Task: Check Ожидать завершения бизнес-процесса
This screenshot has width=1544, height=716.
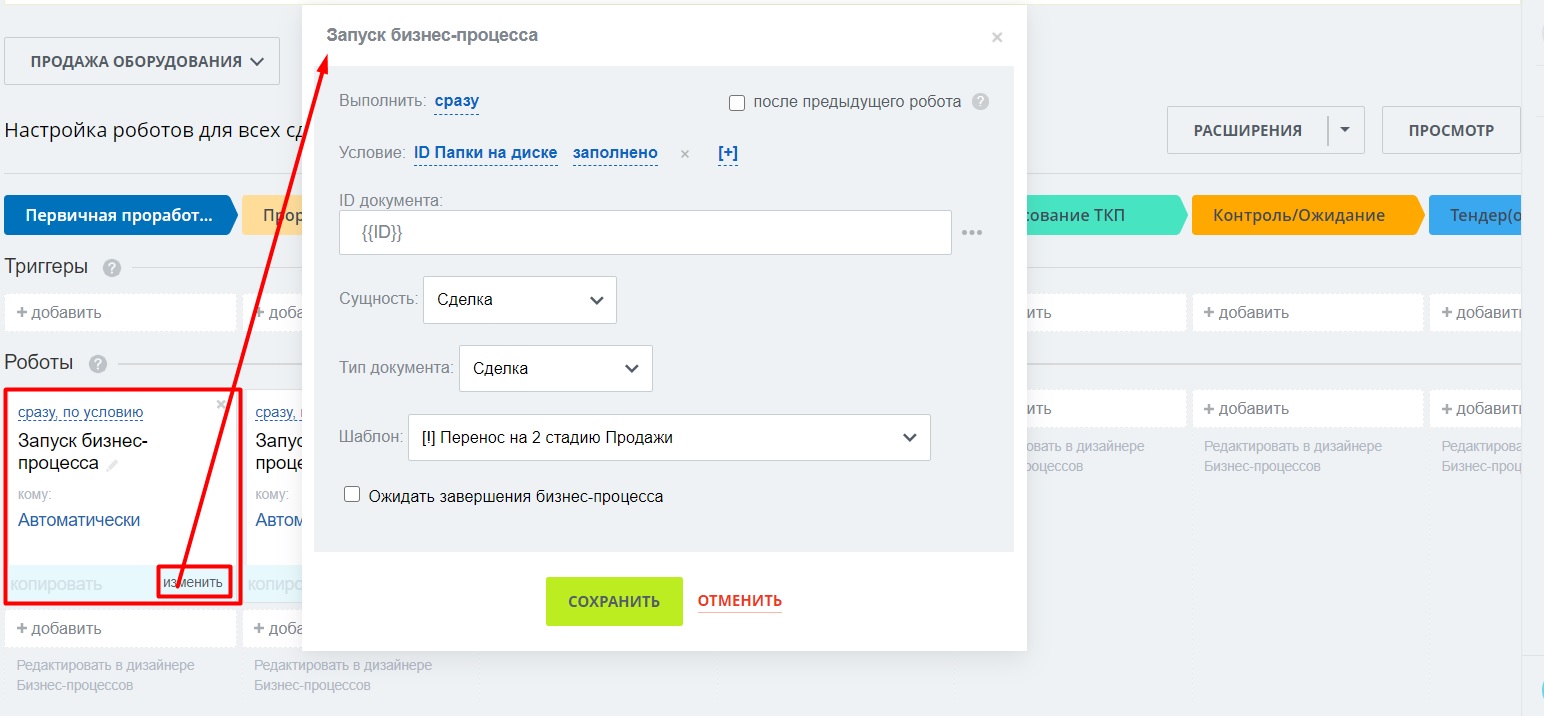Action: (352, 495)
